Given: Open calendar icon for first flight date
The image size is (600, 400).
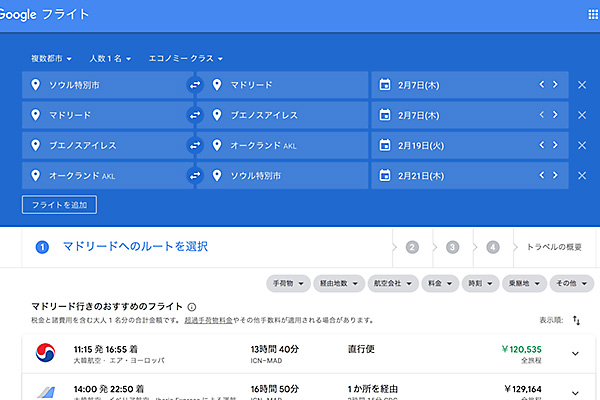Looking at the screenshot, I should (385, 84).
